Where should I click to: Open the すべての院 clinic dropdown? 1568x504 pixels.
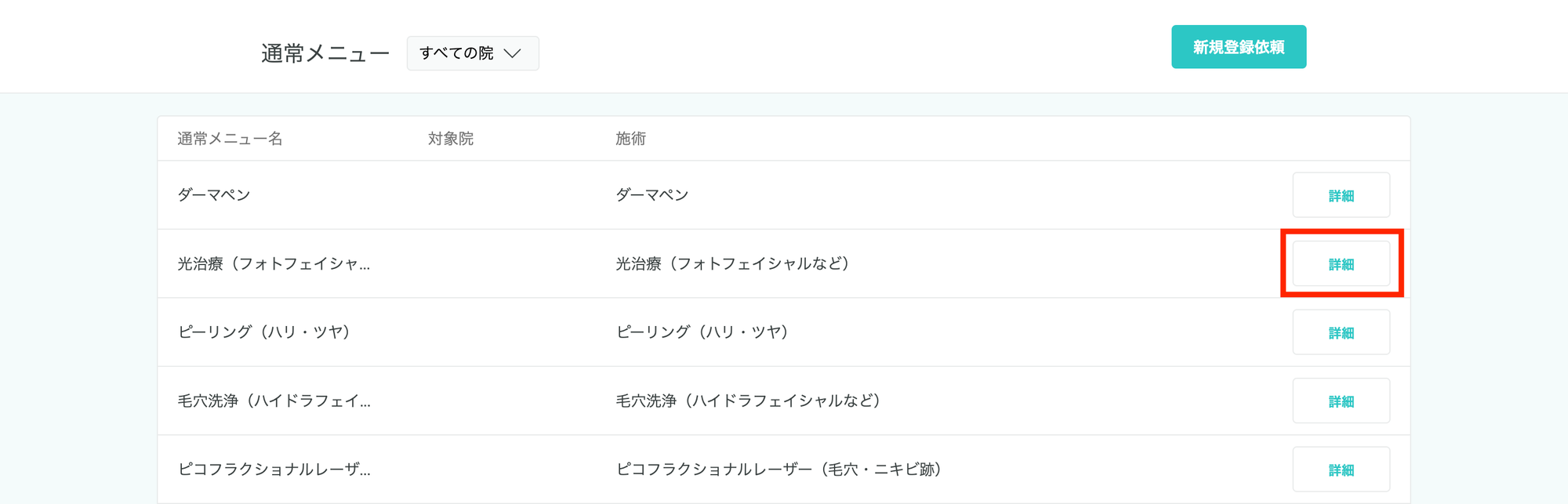(472, 53)
